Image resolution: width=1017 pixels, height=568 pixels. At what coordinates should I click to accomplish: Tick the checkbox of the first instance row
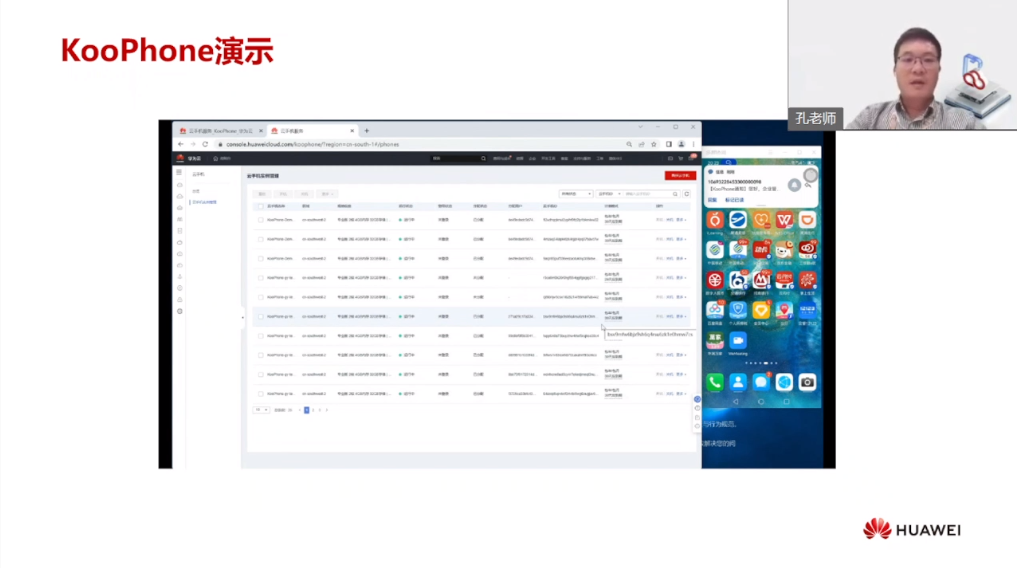(x=261, y=220)
